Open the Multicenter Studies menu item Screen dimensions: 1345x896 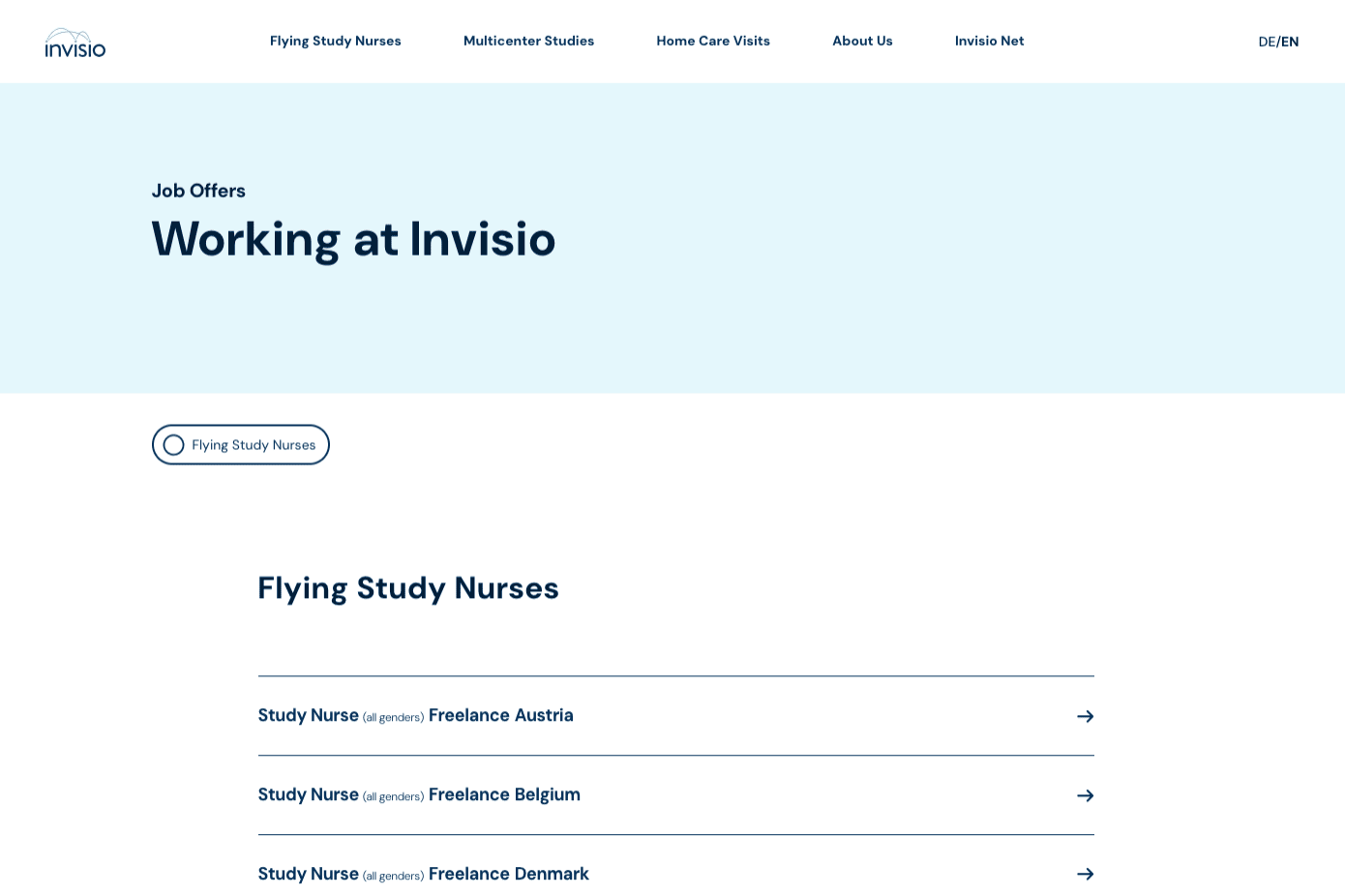(x=528, y=41)
